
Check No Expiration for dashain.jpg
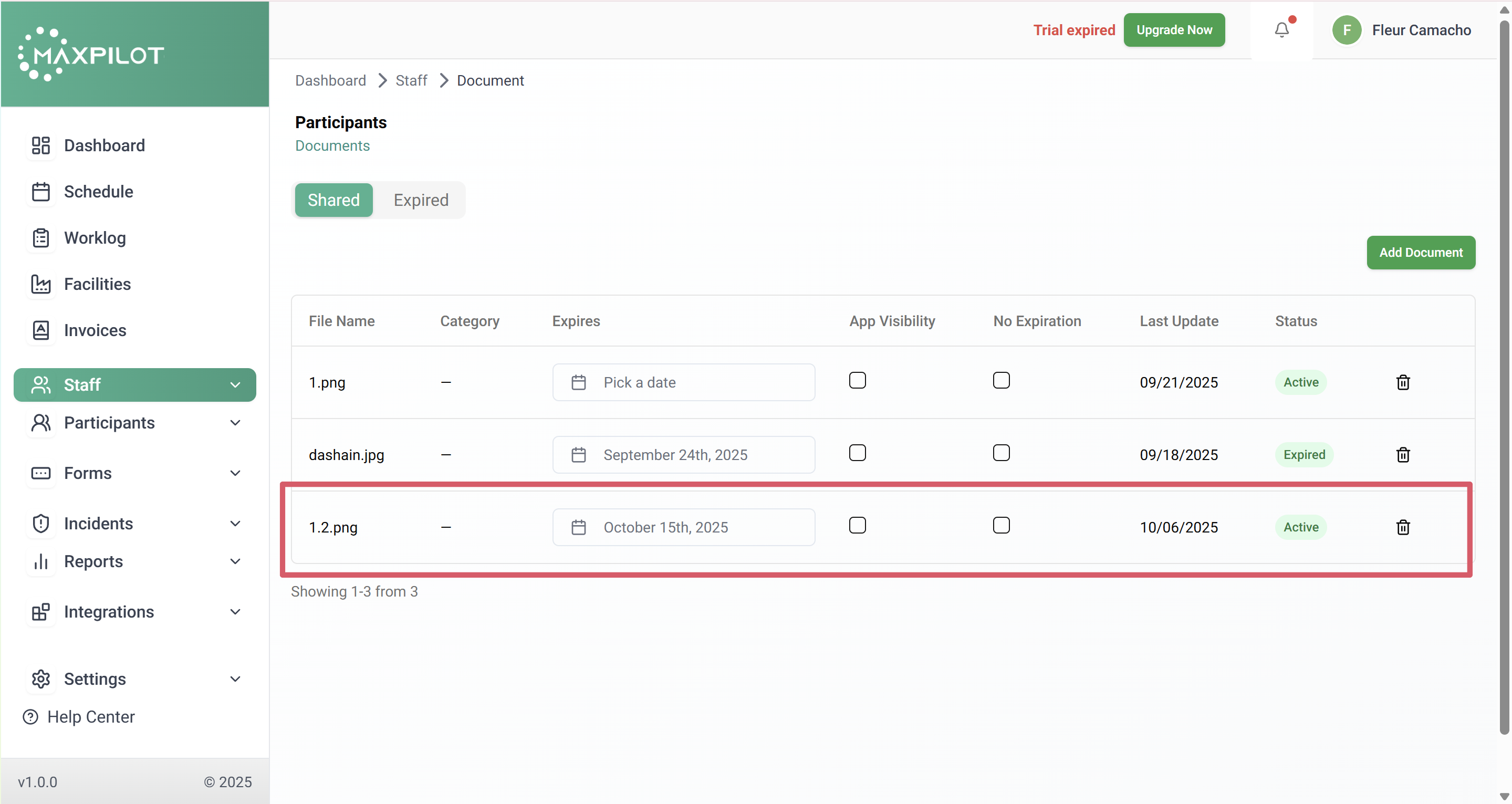click(x=1001, y=453)
